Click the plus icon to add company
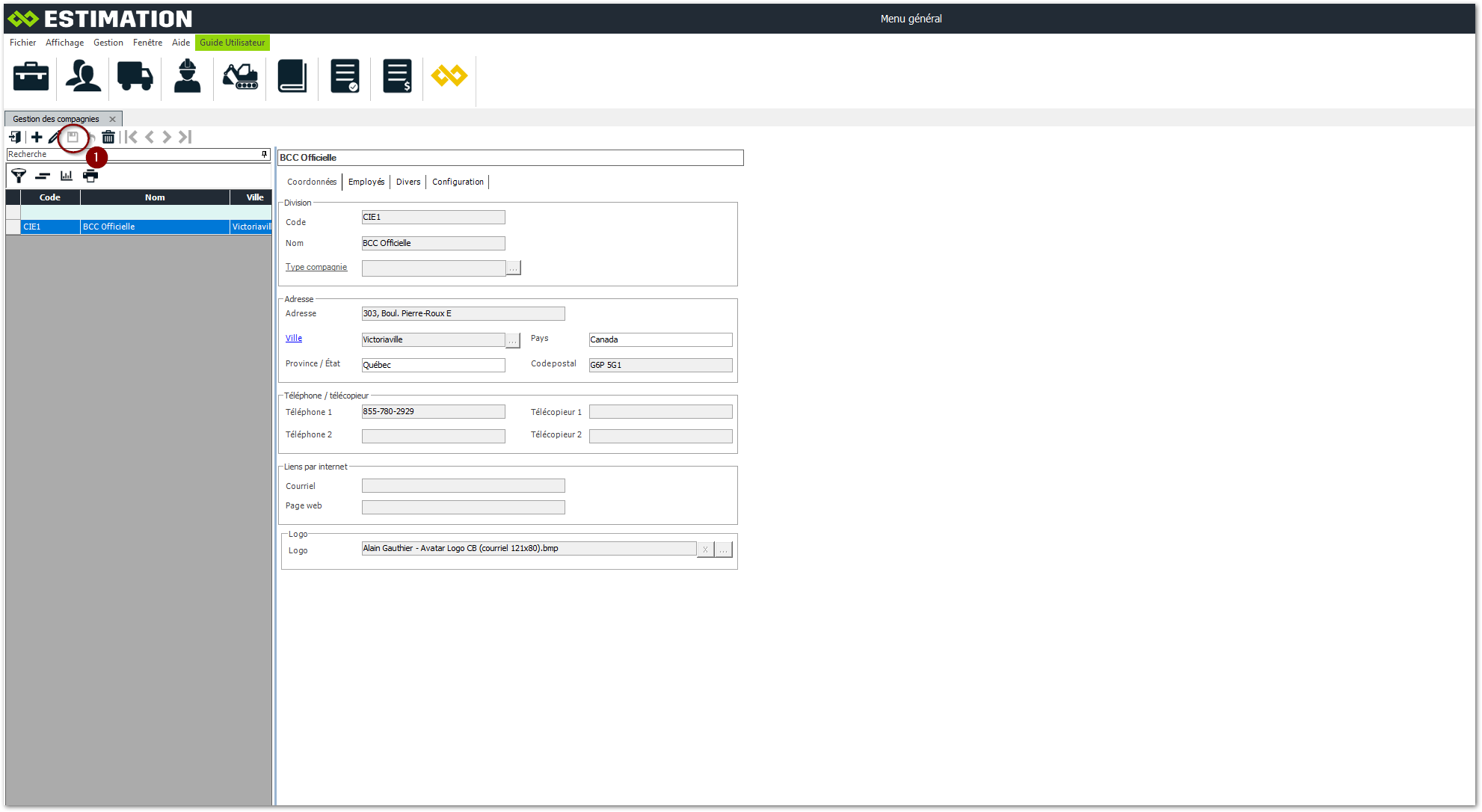This screenshot has height=812, width=1482. click(37, 137)
